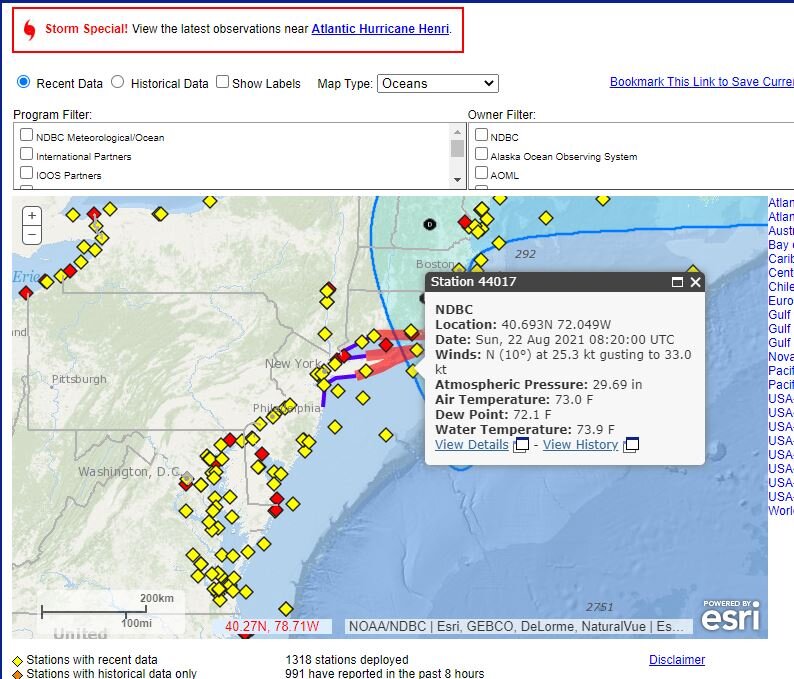The height and width of the screenshot is (679, 794).
Task: Open the View History link
Action: pyautogui.click(x=580, y=445)
